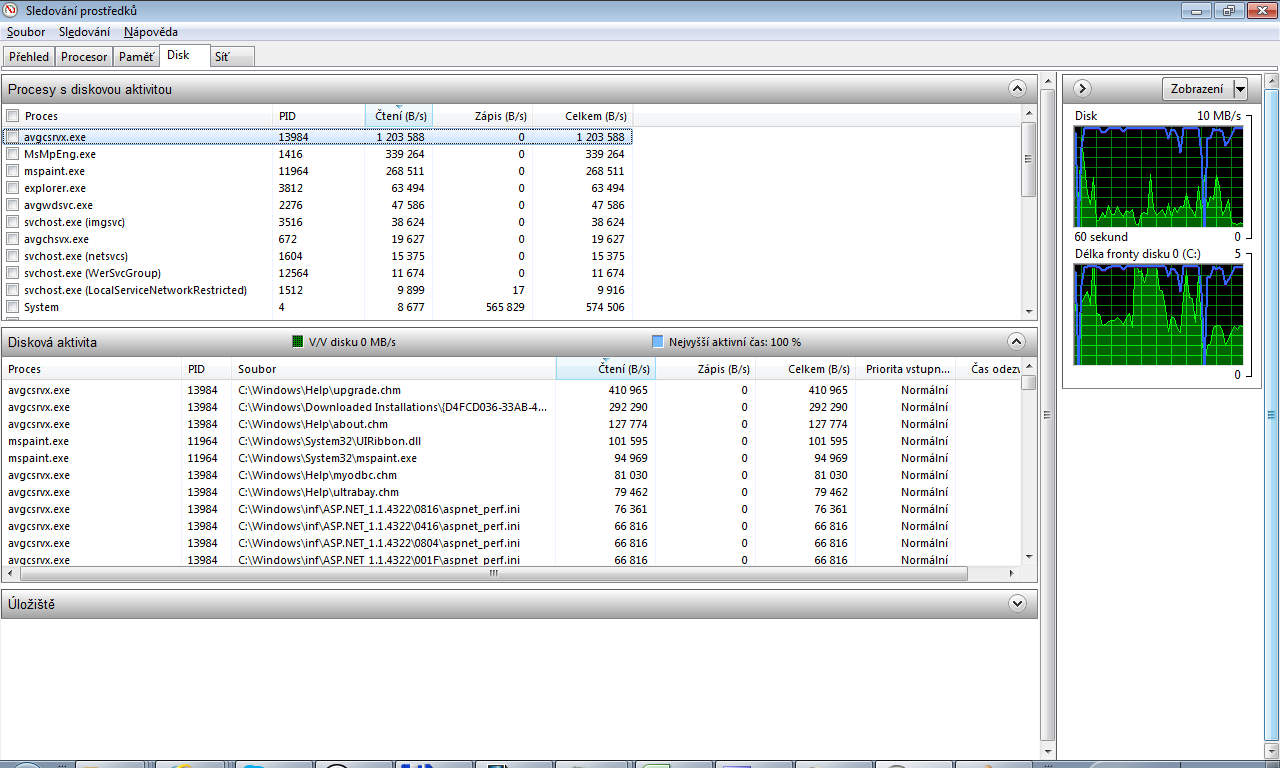
Task: Click the process list scroll-down arrow
Action: [x=1028, y=312]
